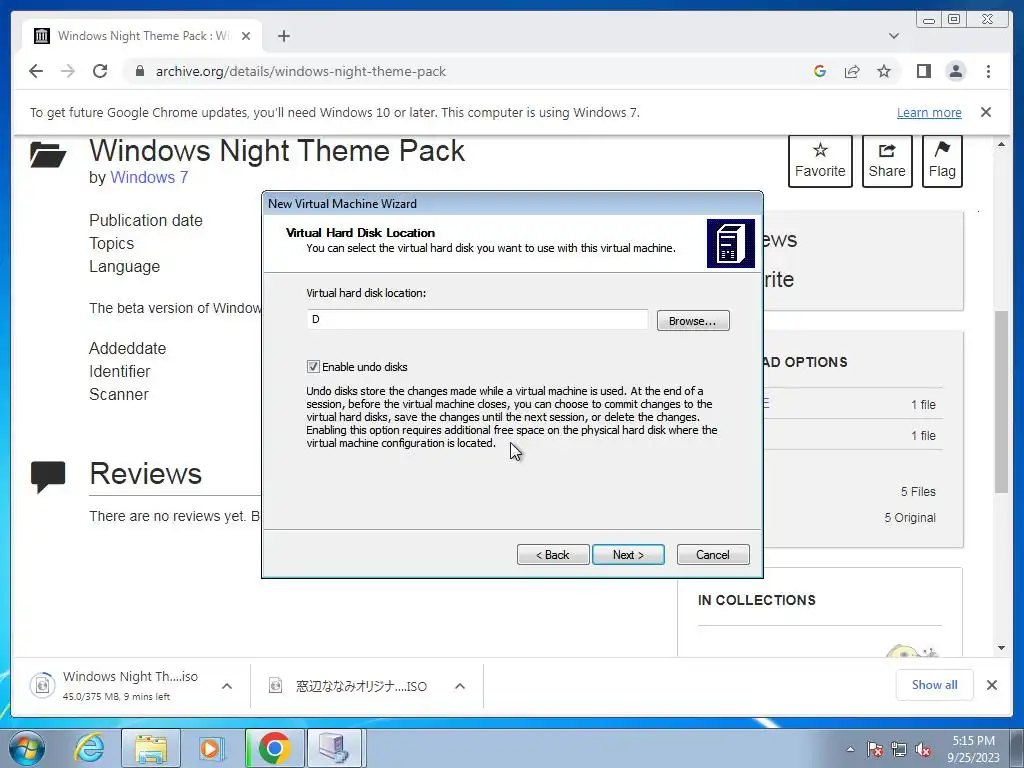Show hidden tray icons arrow
The image size is (1024, 768).
[850, 749]
